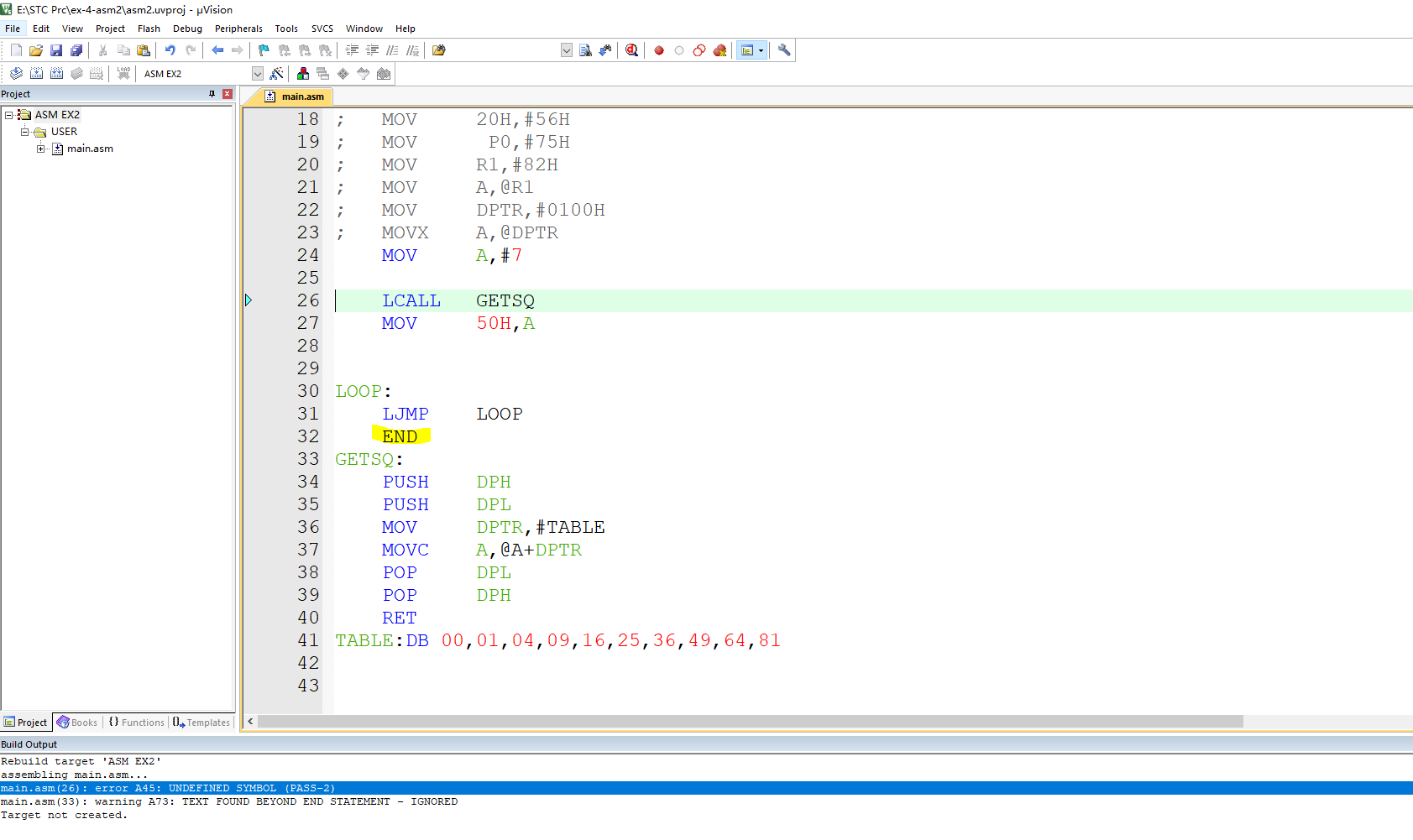Open window layout dropdown arrow
1413x840 pixels.
tap(761, 50)
